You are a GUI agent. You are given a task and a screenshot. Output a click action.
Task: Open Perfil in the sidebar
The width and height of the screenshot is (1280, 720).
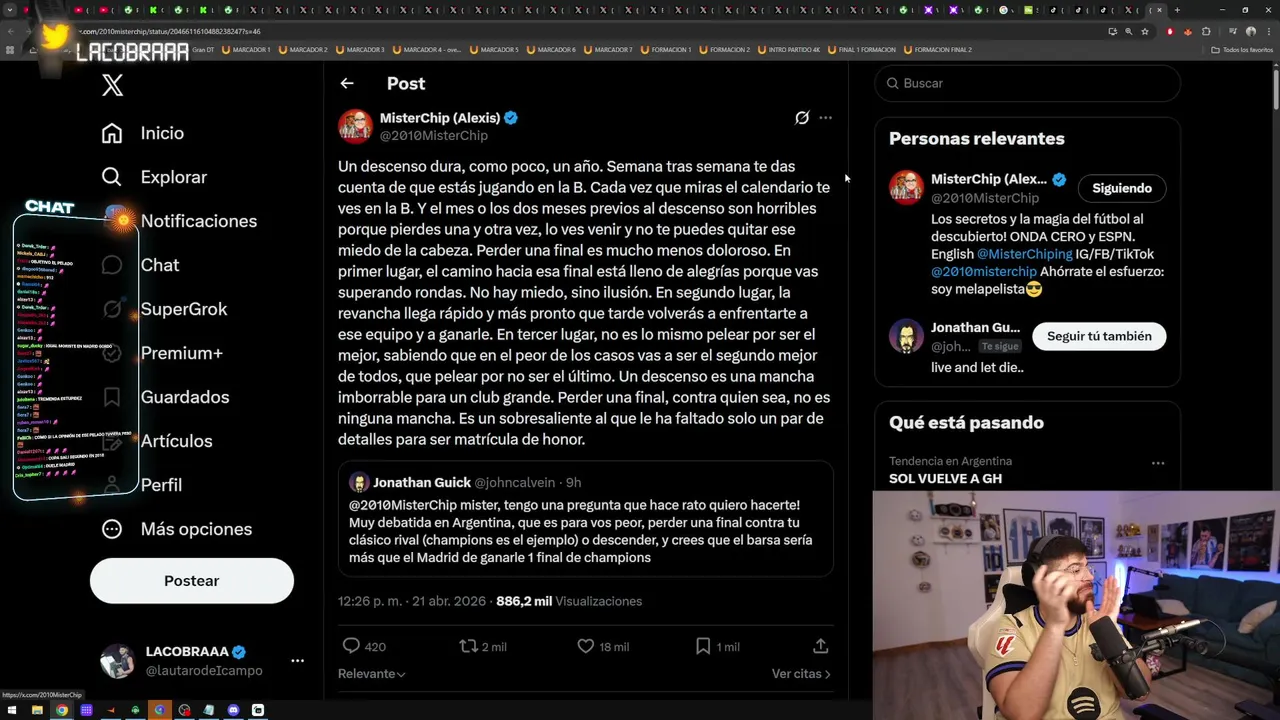141,485
